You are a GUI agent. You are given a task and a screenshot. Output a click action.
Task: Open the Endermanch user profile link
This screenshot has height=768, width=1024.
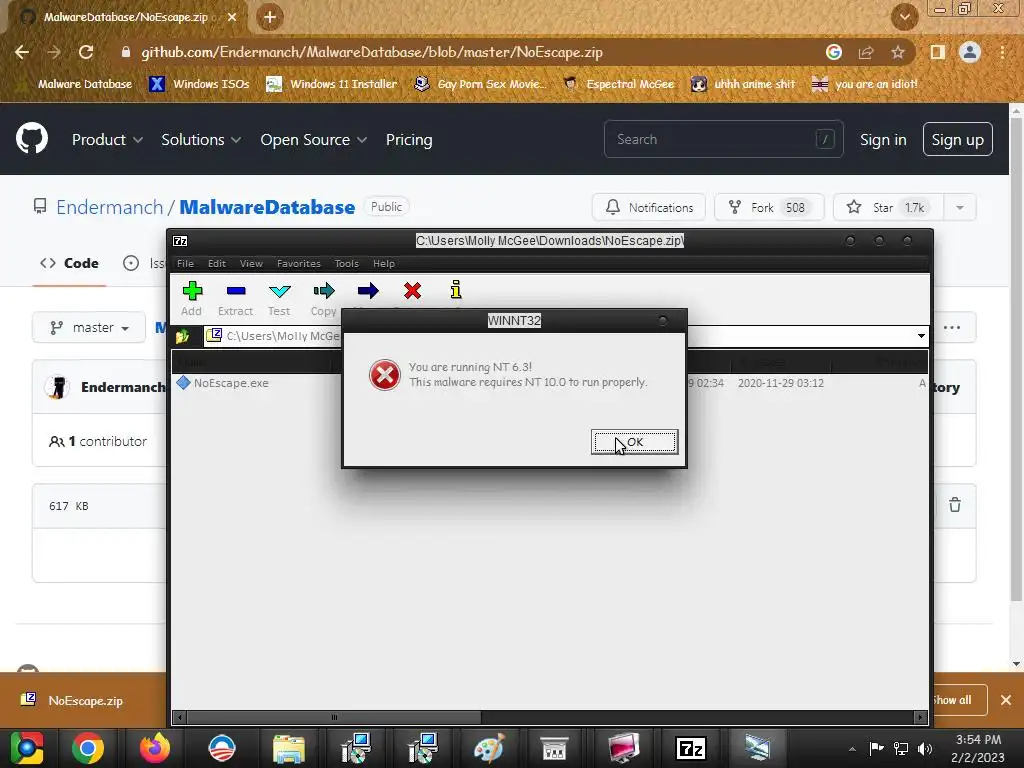[109, 207]
